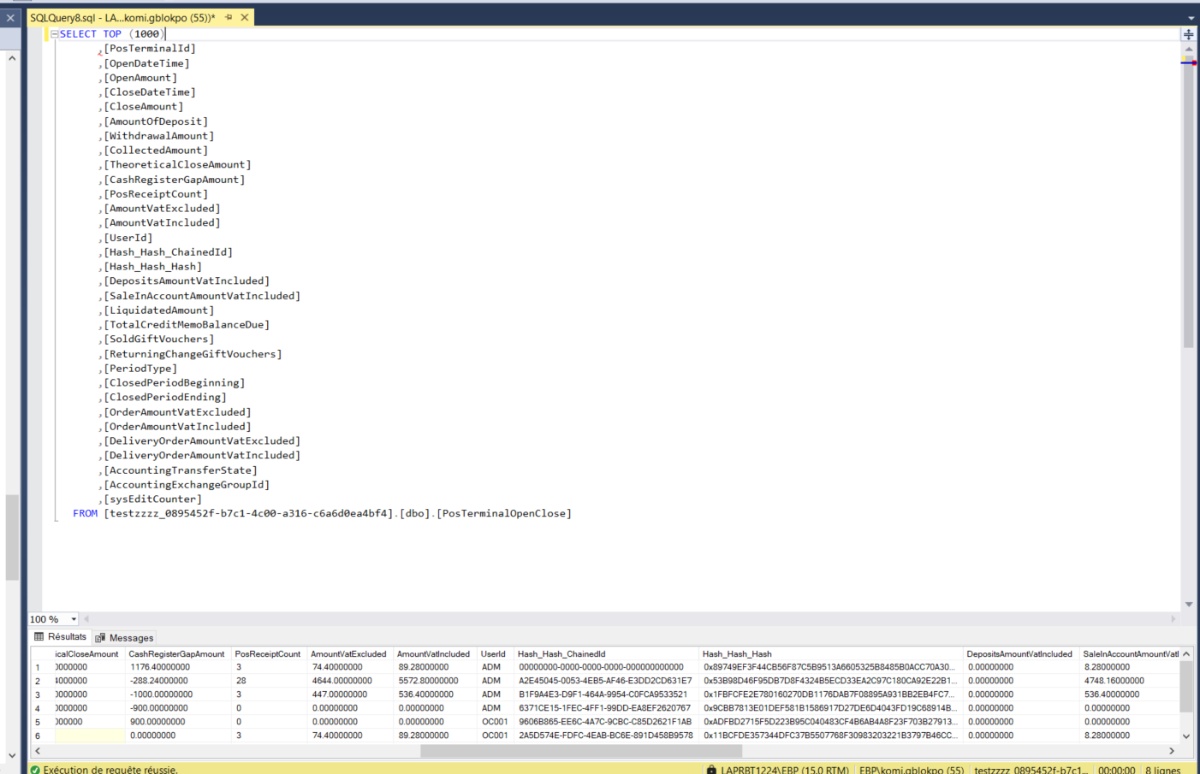Select the all-zeros Hash_Hash_ChainedId cell
Image resolution: width=1200 pixels, height=774 pixels.
click(x=604, y=667)
